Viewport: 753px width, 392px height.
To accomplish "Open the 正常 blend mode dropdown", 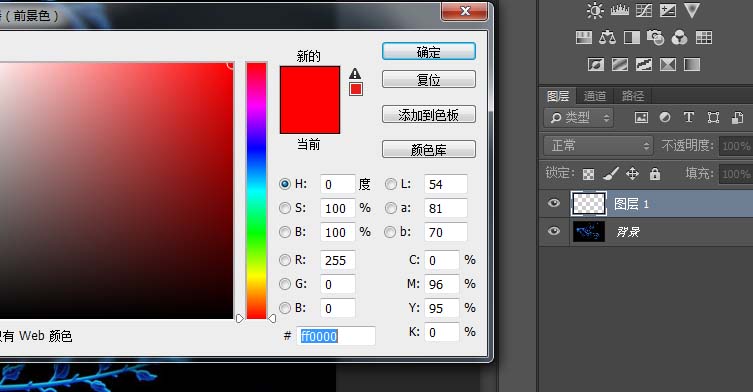I will (598, 146).
